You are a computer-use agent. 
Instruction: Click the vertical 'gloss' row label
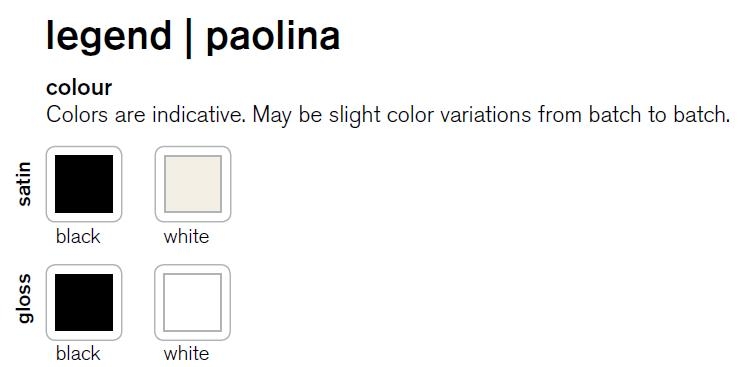click(24, 299)
